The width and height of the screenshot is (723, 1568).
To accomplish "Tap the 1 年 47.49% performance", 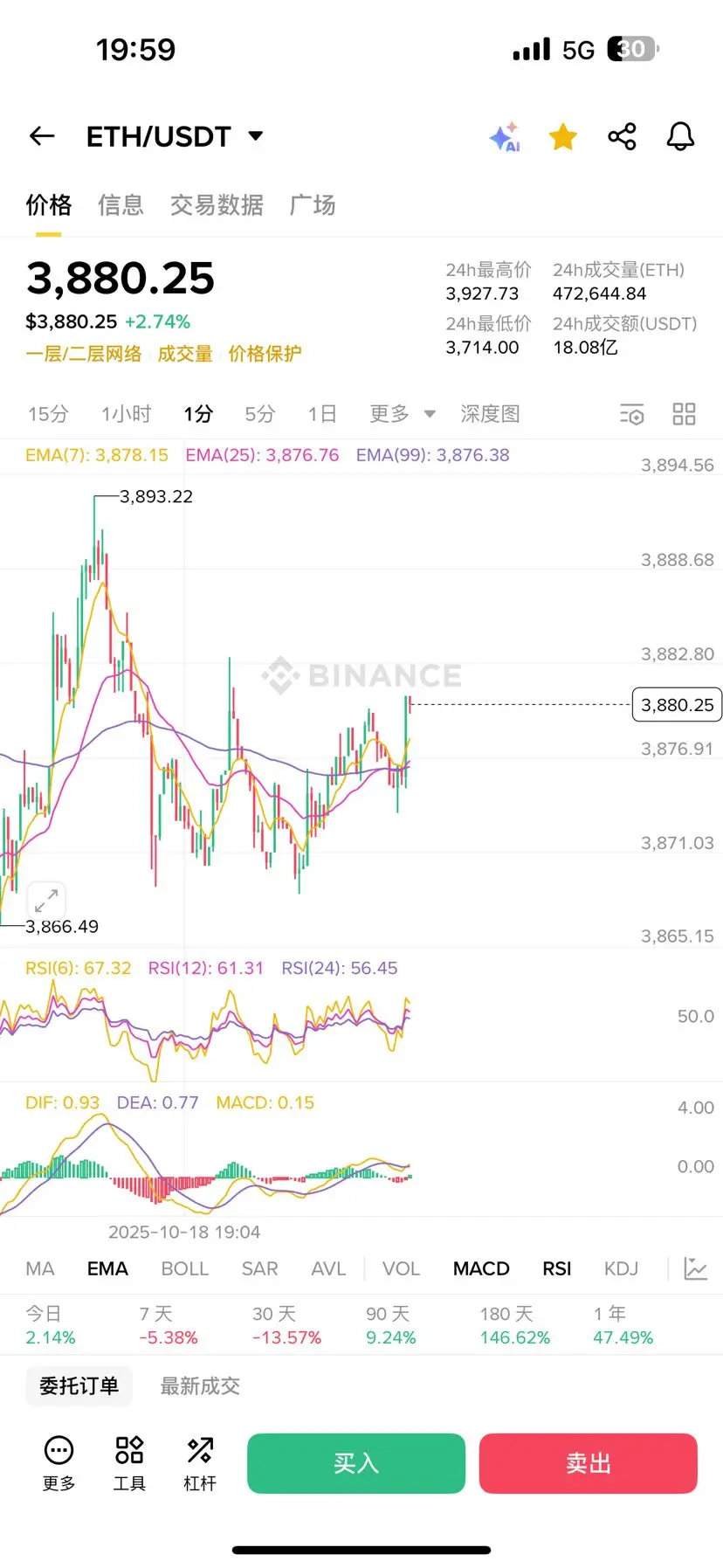I will point(623,1326).
